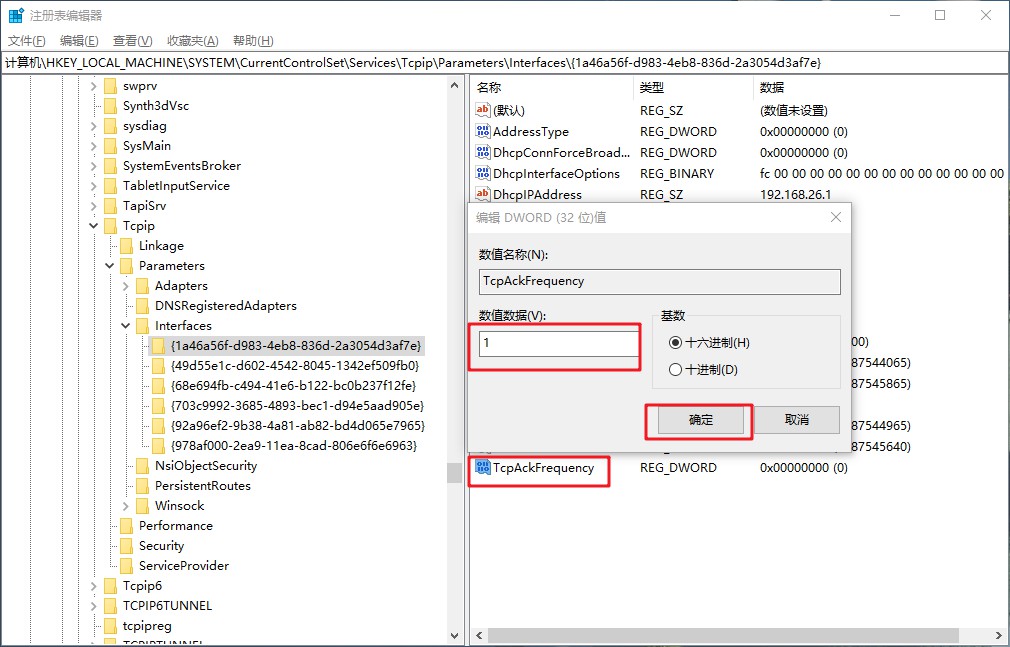1010x647 pixels.
Task: Click the swprv key folder icon
Action: 110,85
